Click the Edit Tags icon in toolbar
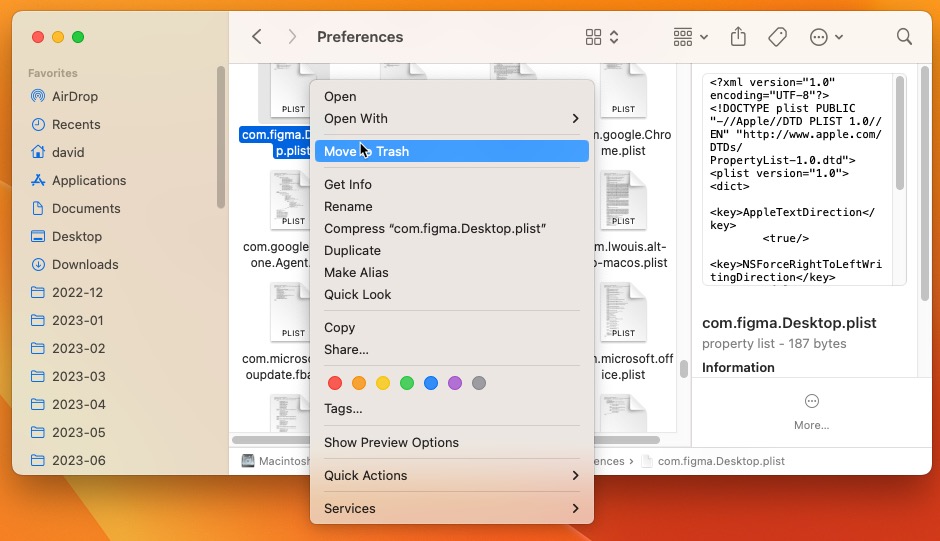 (x=777, y=37)
